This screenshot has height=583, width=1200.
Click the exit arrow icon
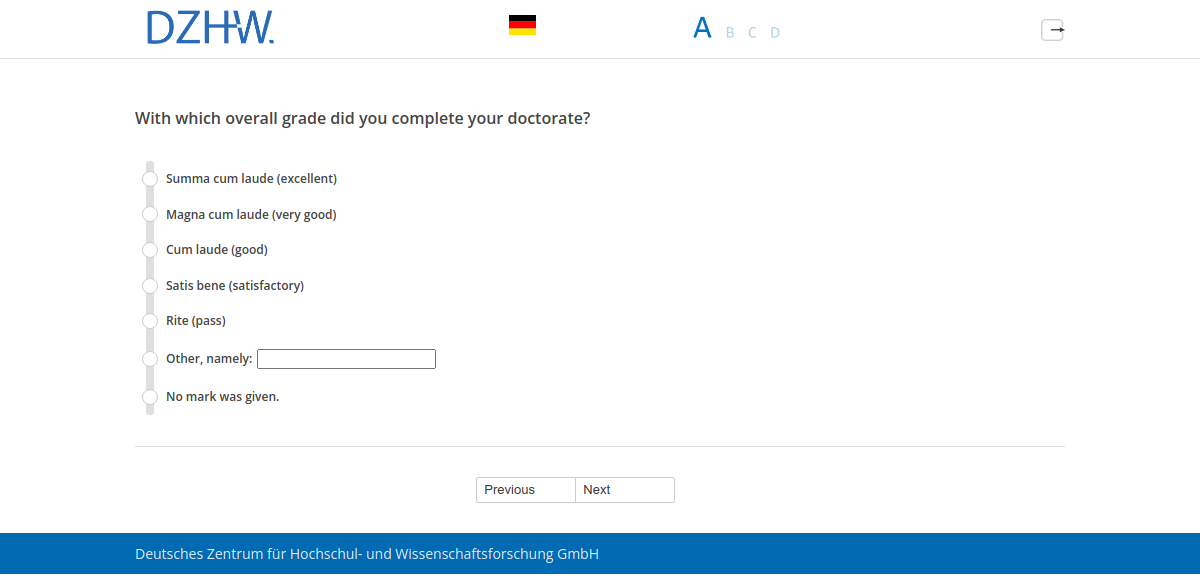coord(1052,30)
